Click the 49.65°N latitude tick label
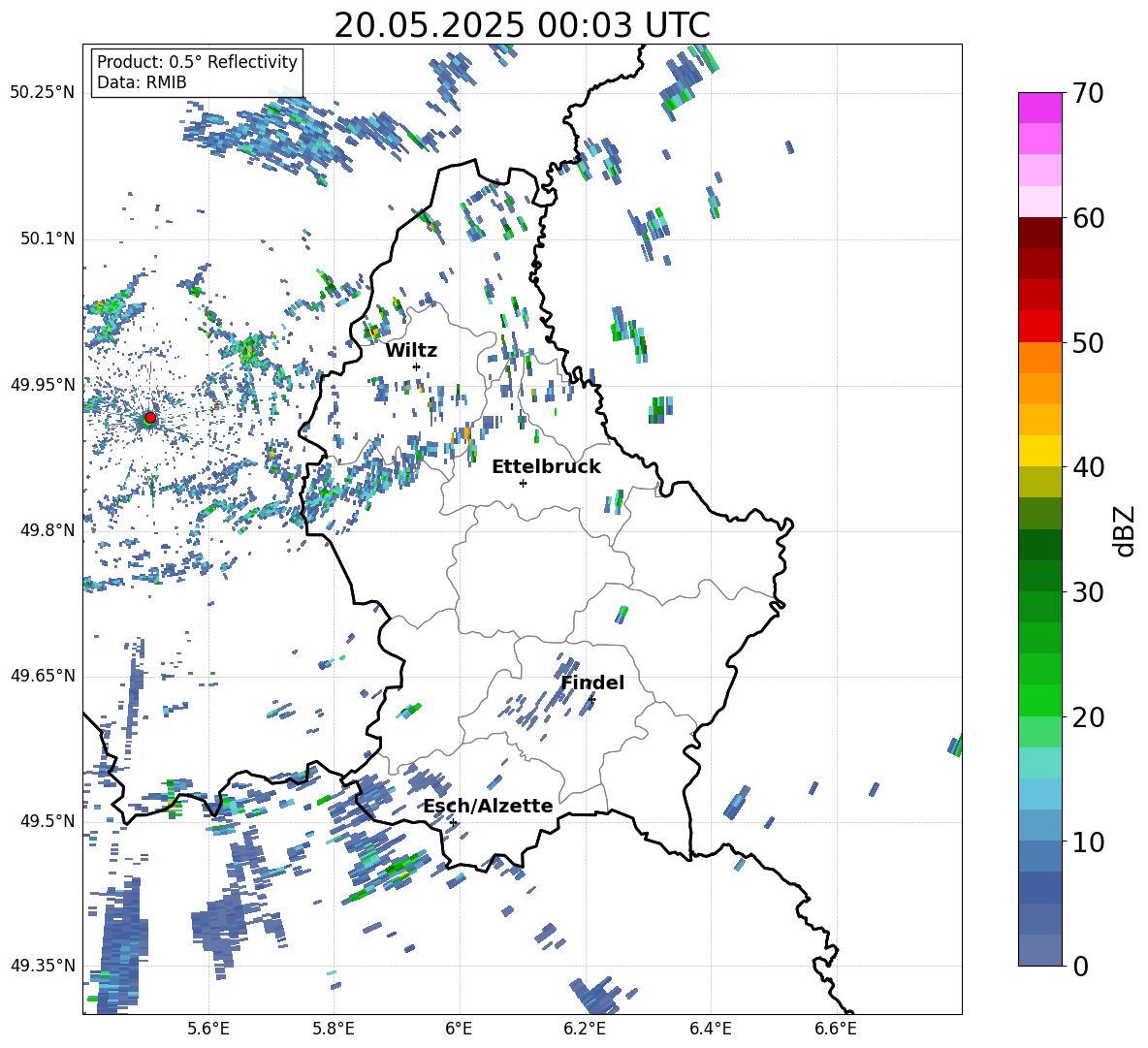The height and width of the screenshot is (1048, 1148). click(42, 676)
